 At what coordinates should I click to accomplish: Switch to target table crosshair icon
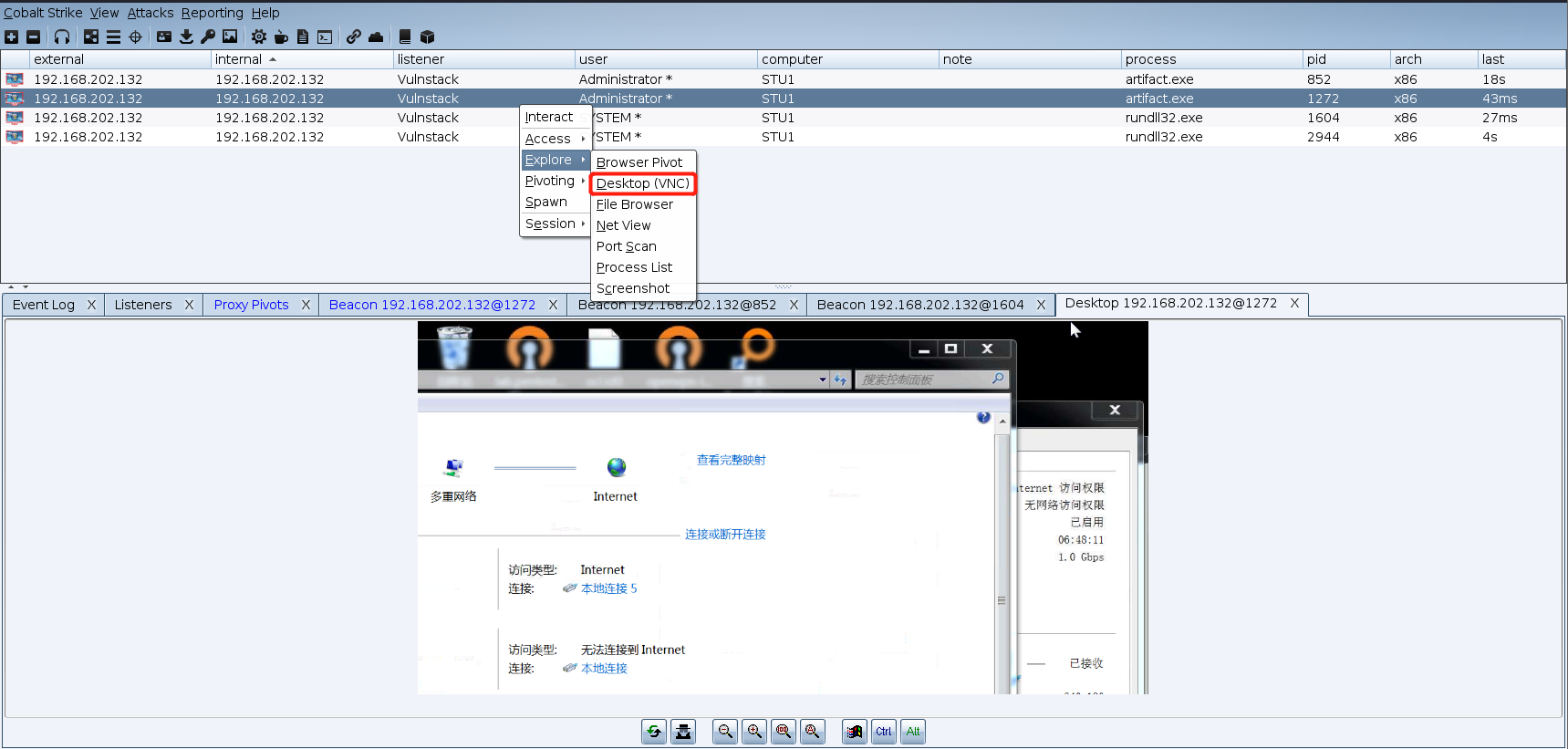click(x=136, y=36)
